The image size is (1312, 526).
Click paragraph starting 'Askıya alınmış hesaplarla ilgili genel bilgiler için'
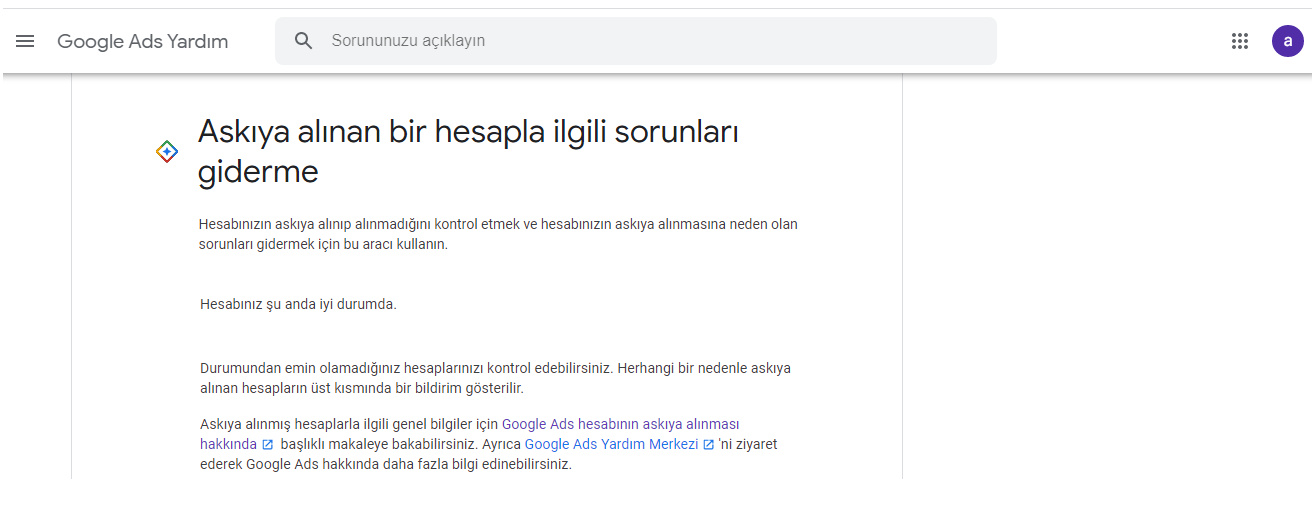tap(489, 444)
